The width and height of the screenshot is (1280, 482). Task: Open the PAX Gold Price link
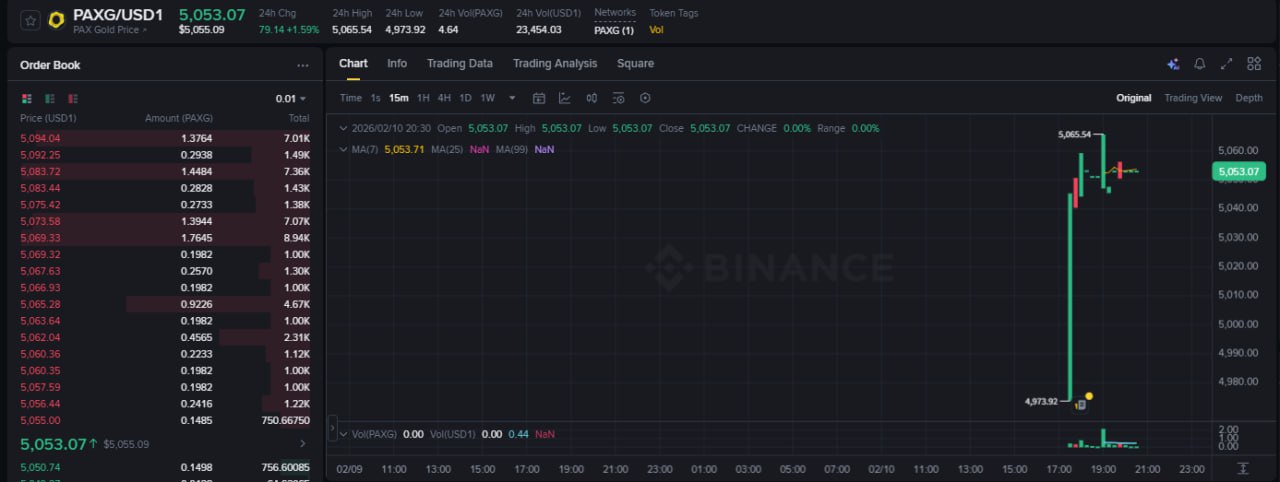[x=109, y=30]
